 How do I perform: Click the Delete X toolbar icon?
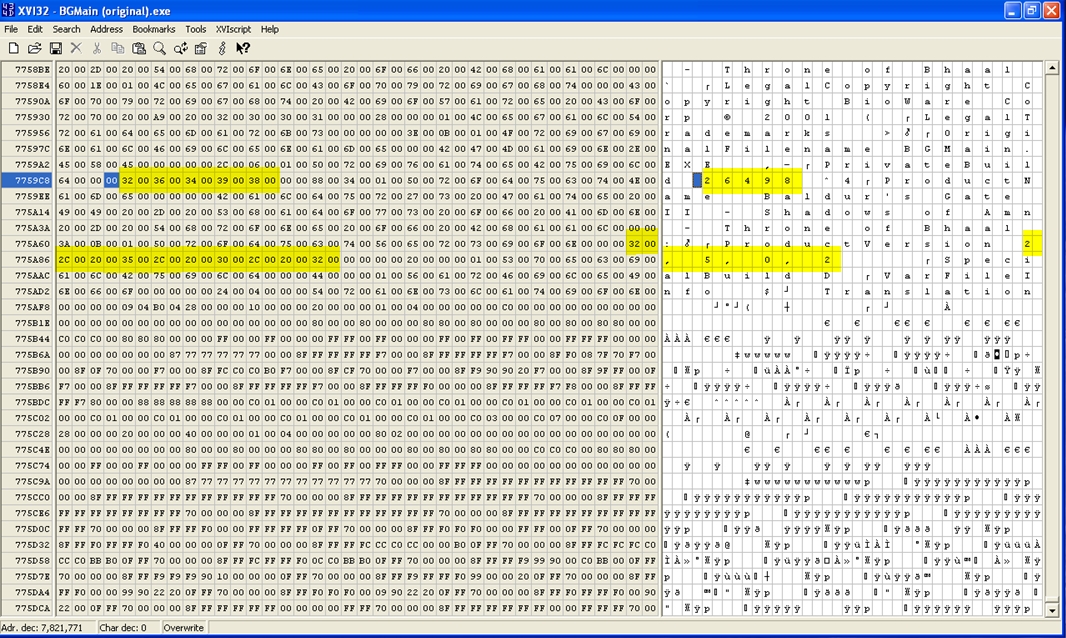coord(76,48)
